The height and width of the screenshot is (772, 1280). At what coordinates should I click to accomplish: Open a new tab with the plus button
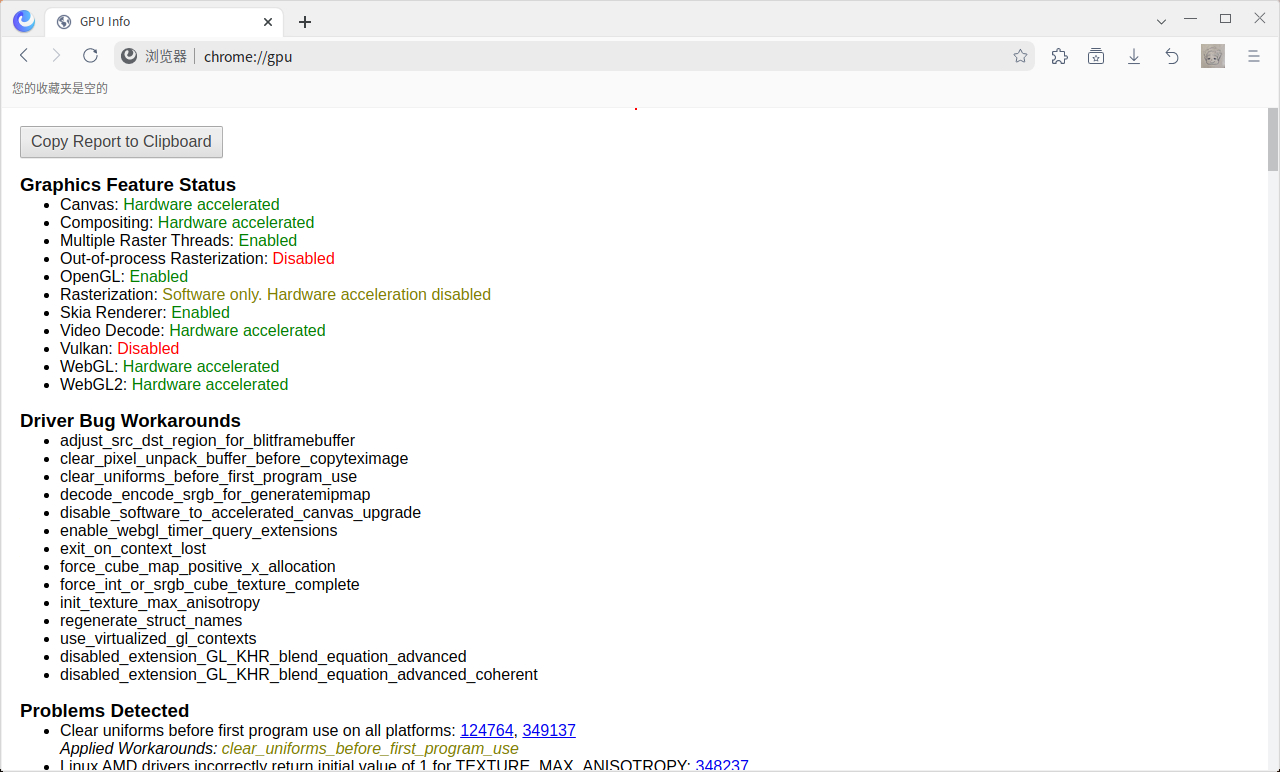coord(305,21)
